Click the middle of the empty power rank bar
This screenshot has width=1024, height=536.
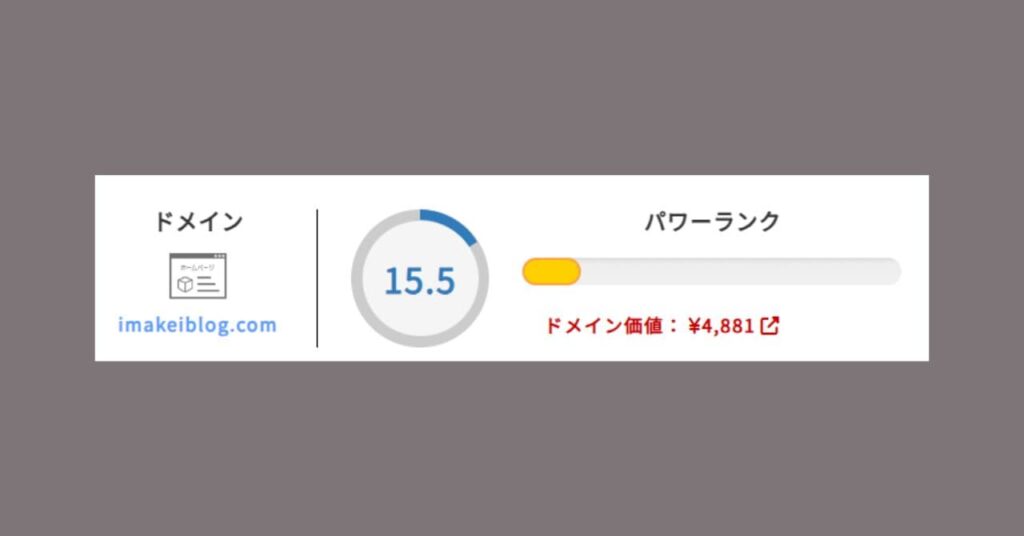[x=740, y=271]
